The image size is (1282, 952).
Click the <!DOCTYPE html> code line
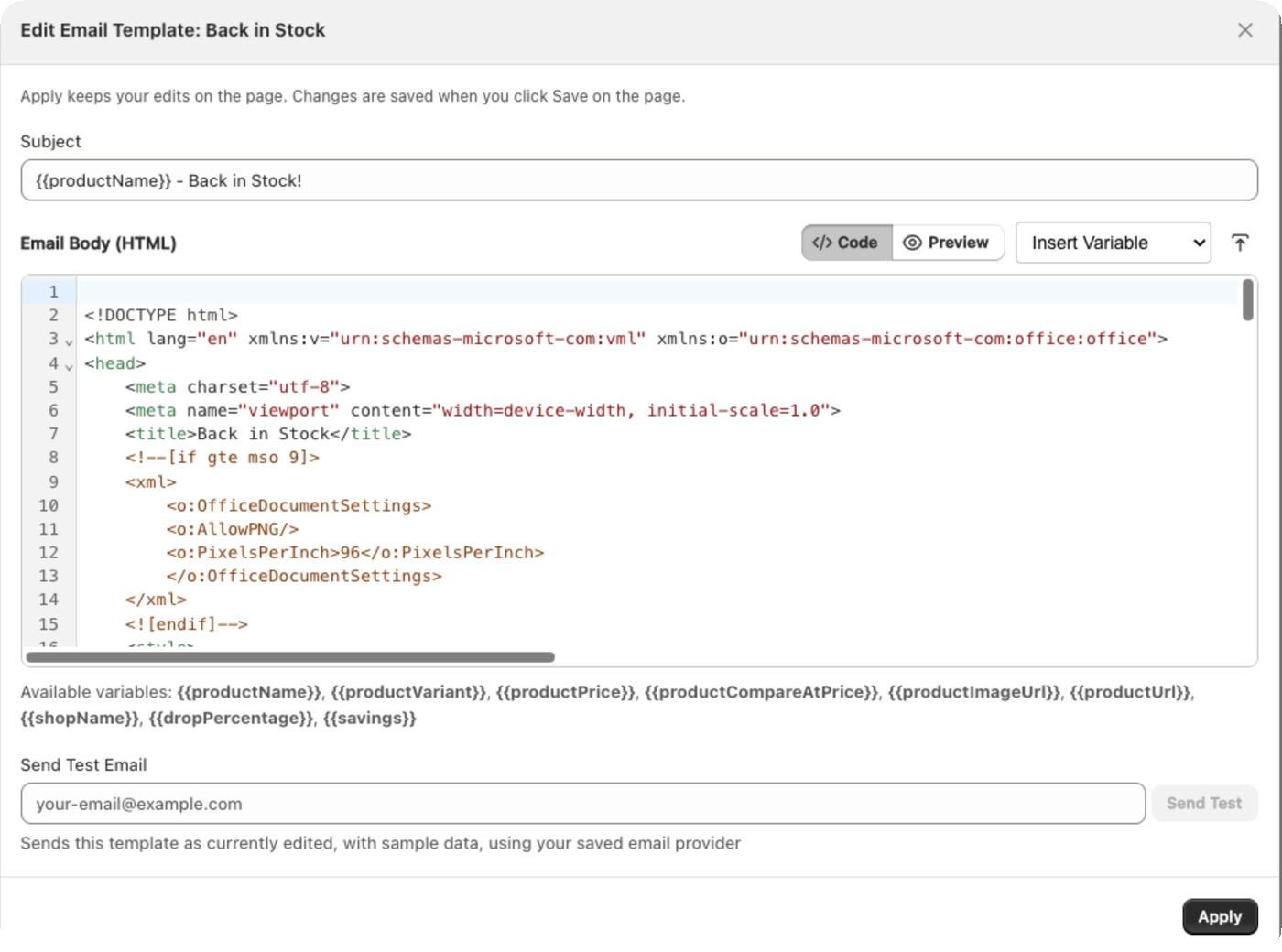[x=161, y=315]
